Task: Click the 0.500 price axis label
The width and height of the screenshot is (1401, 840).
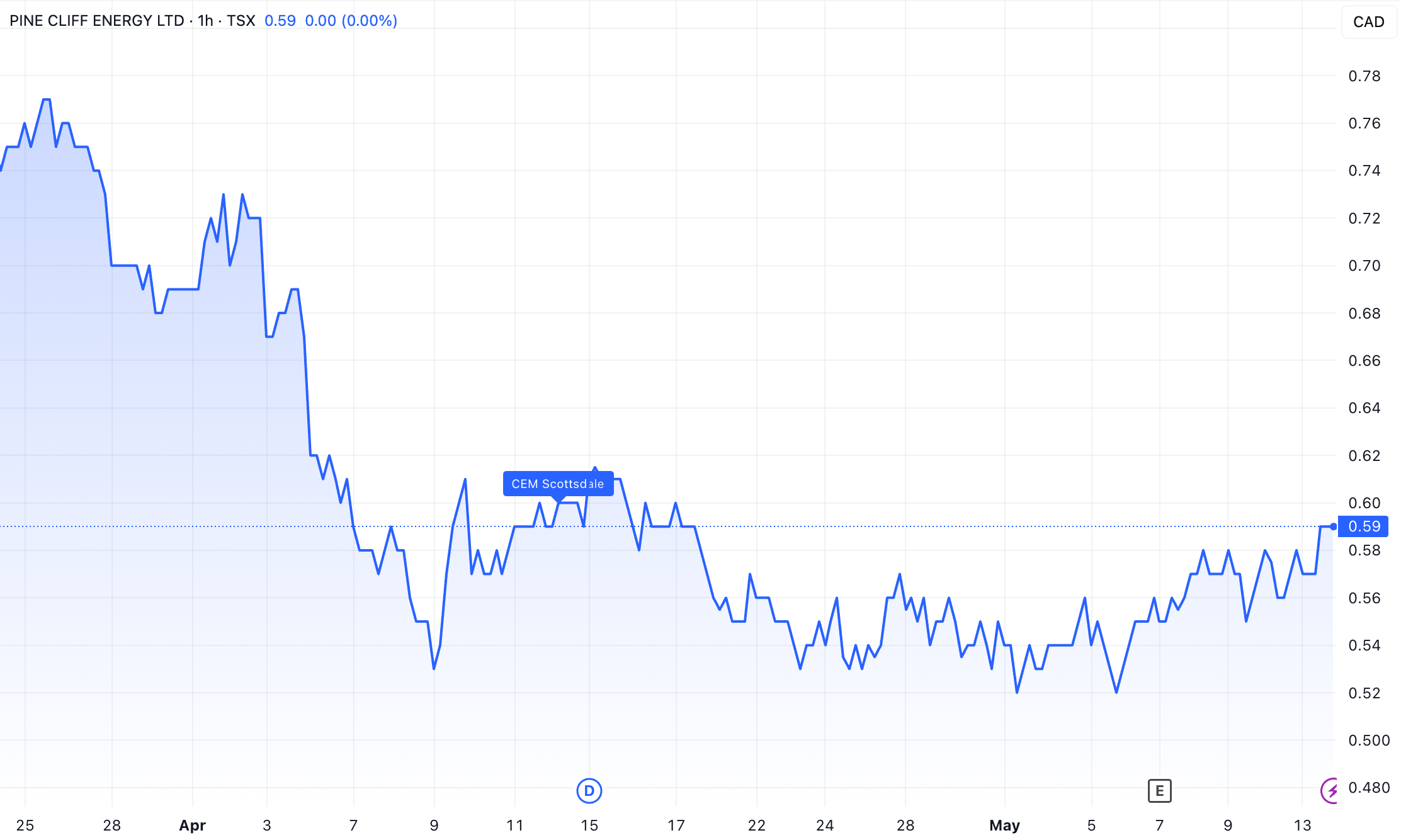Action: 1368,741
